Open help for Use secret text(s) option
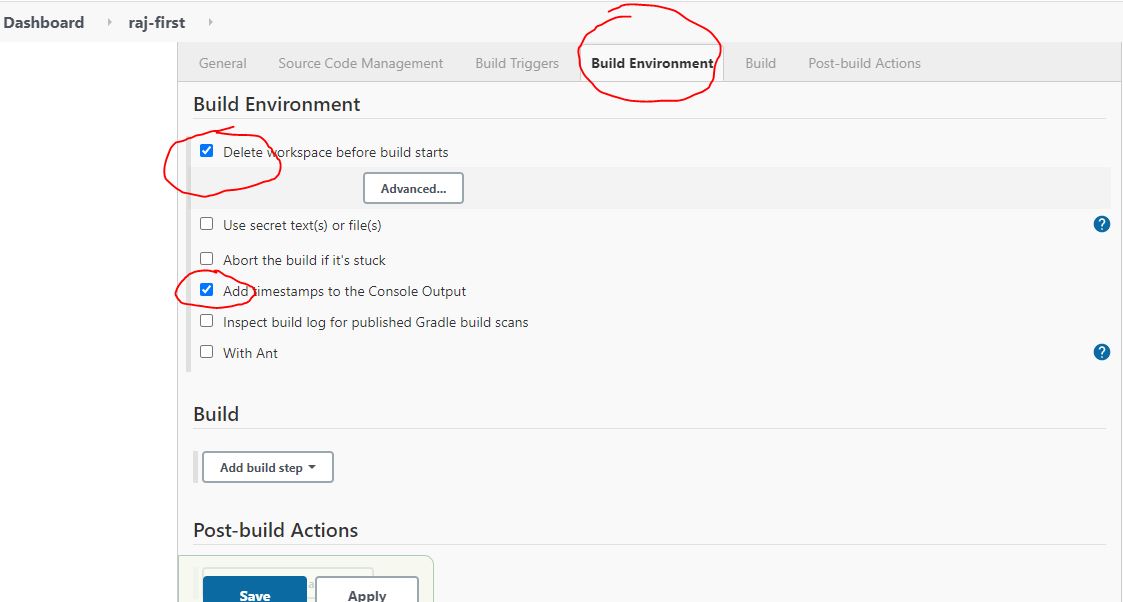Screen dimensions: 1123x602 (1101, 224)
